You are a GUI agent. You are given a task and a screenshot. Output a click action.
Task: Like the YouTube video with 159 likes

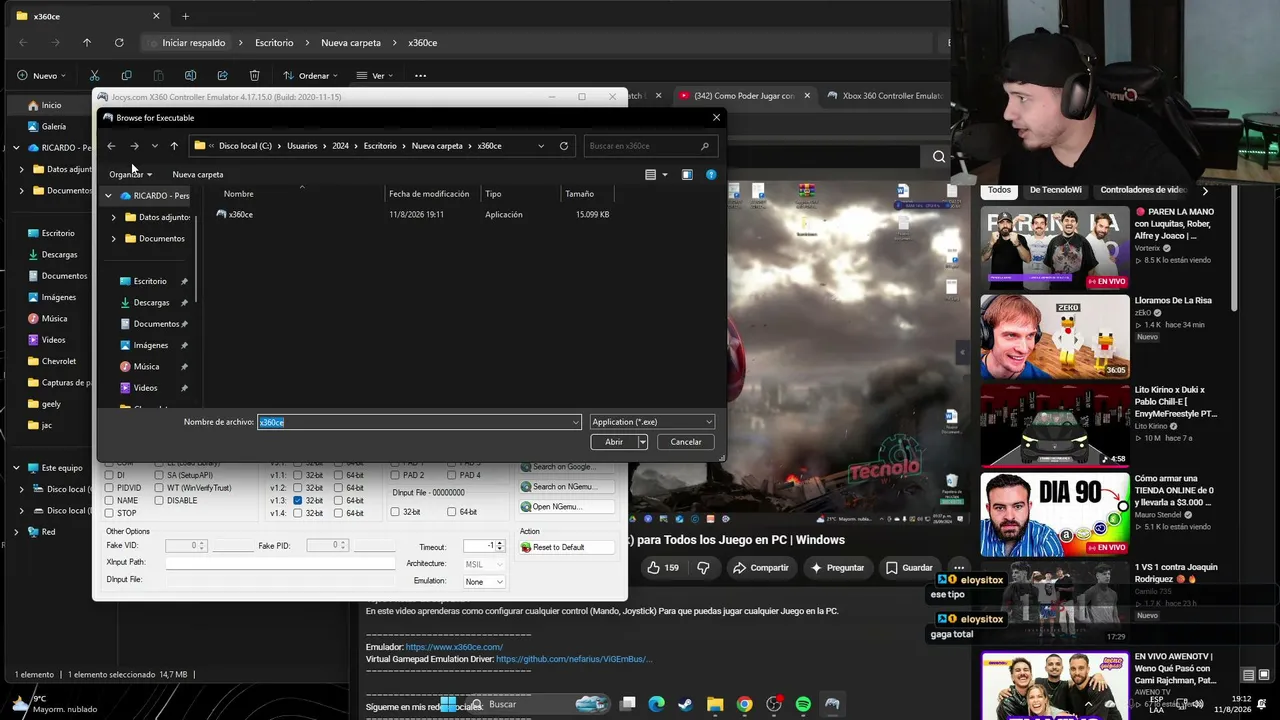coord(663,567)
